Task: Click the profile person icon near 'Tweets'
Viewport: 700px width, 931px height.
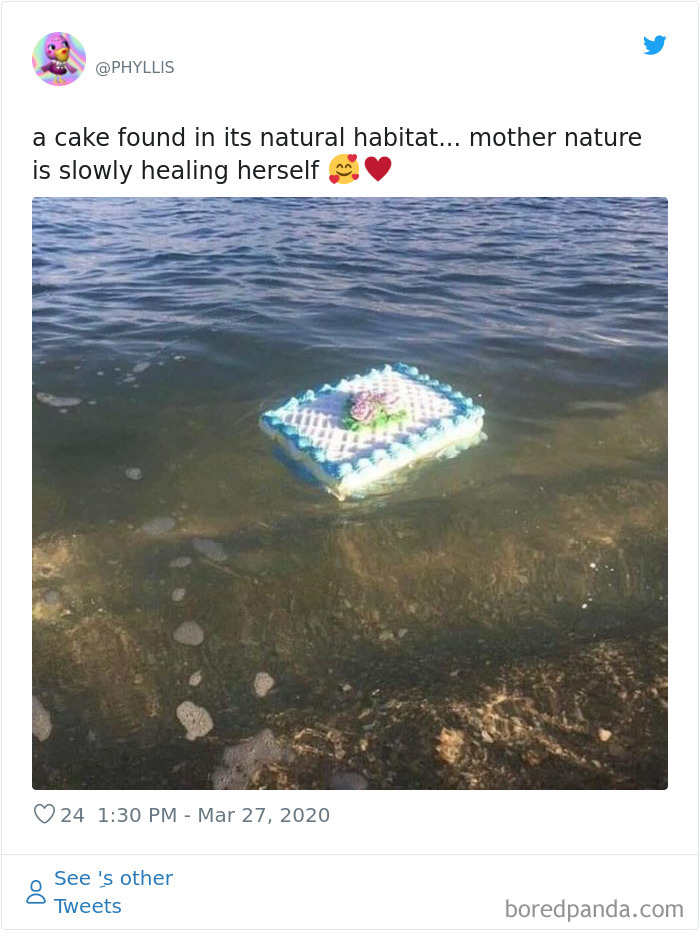Action: pyautogui.click(x=36, y=889)
